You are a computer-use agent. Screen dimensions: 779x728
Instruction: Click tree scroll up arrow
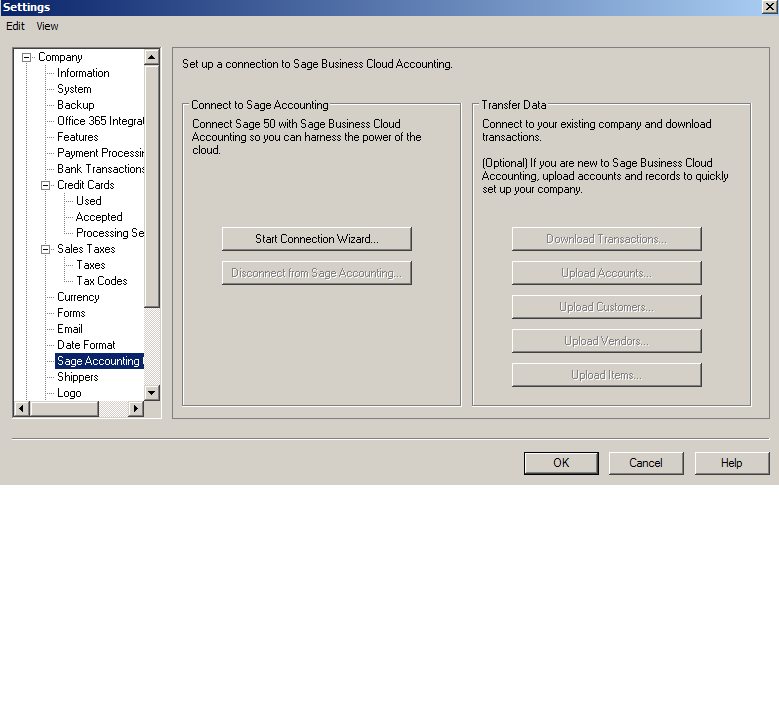(x=152, y=58)
